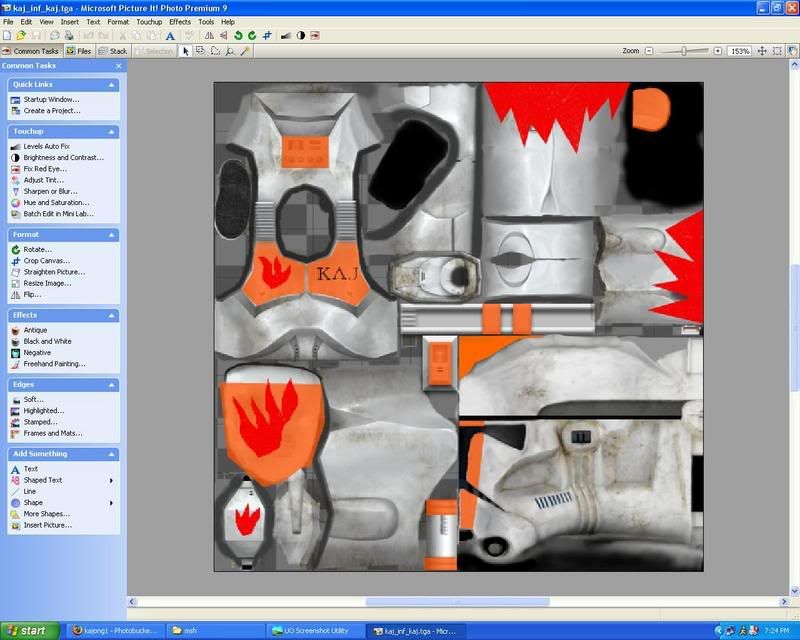Screen dimensions: 800x640
Task: Click the E-mail envelope toolbar icon
Action: tap(54, 36)
